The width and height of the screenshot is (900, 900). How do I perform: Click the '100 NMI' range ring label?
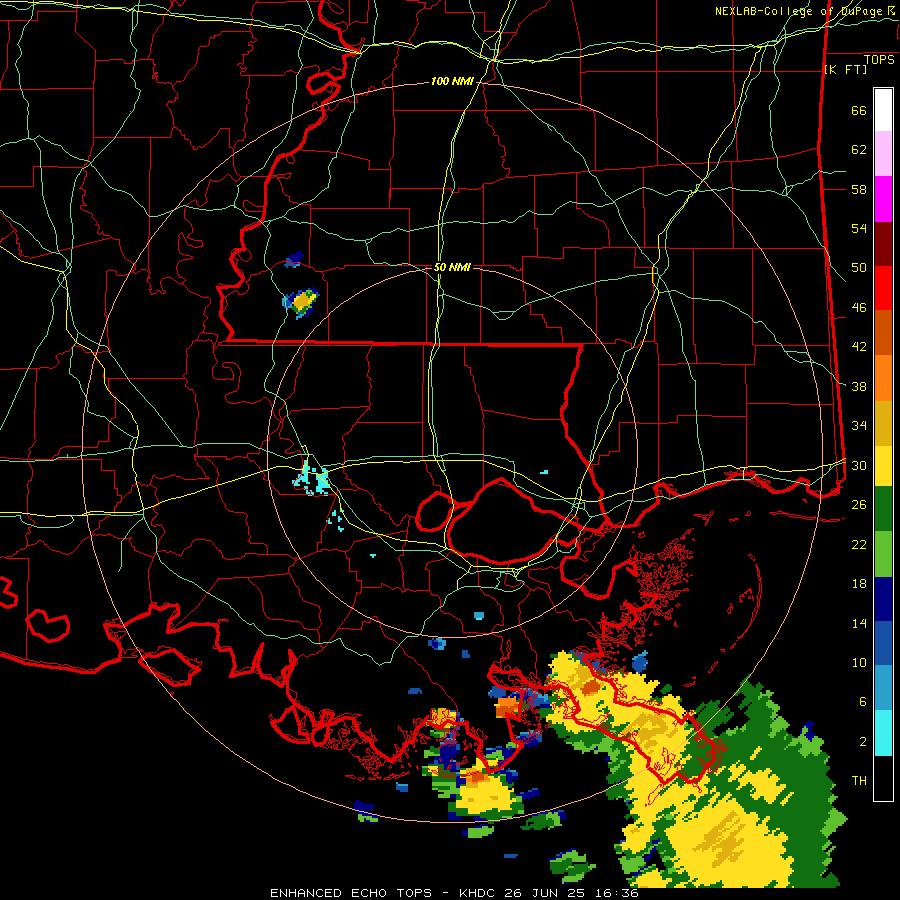pyautogui.click(x=452, y=82)
